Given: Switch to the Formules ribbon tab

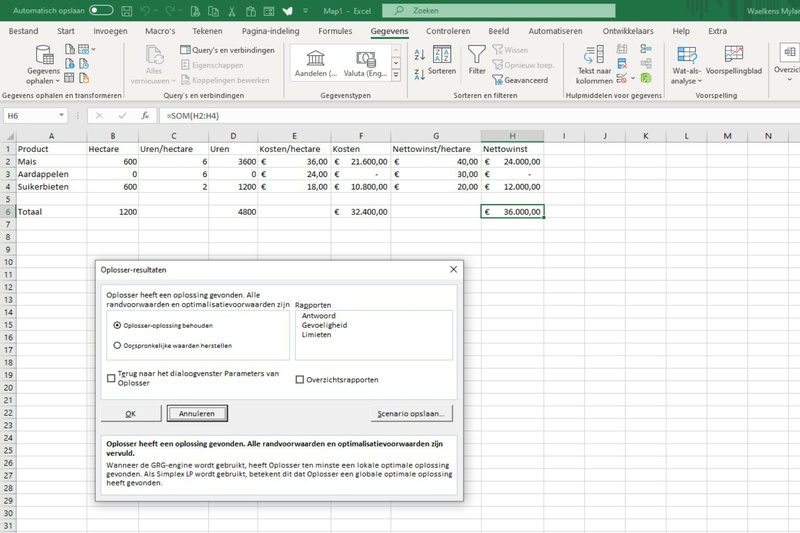Looking at the screenshot, I should click(335, 31).
